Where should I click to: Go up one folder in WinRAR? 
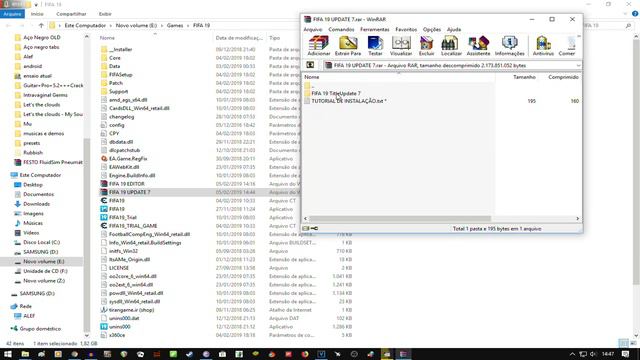[310, 65]
